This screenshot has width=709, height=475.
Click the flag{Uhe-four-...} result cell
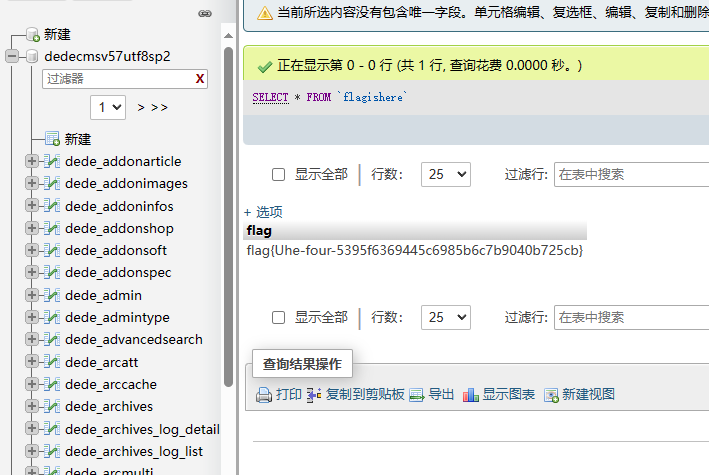[415, 251]
